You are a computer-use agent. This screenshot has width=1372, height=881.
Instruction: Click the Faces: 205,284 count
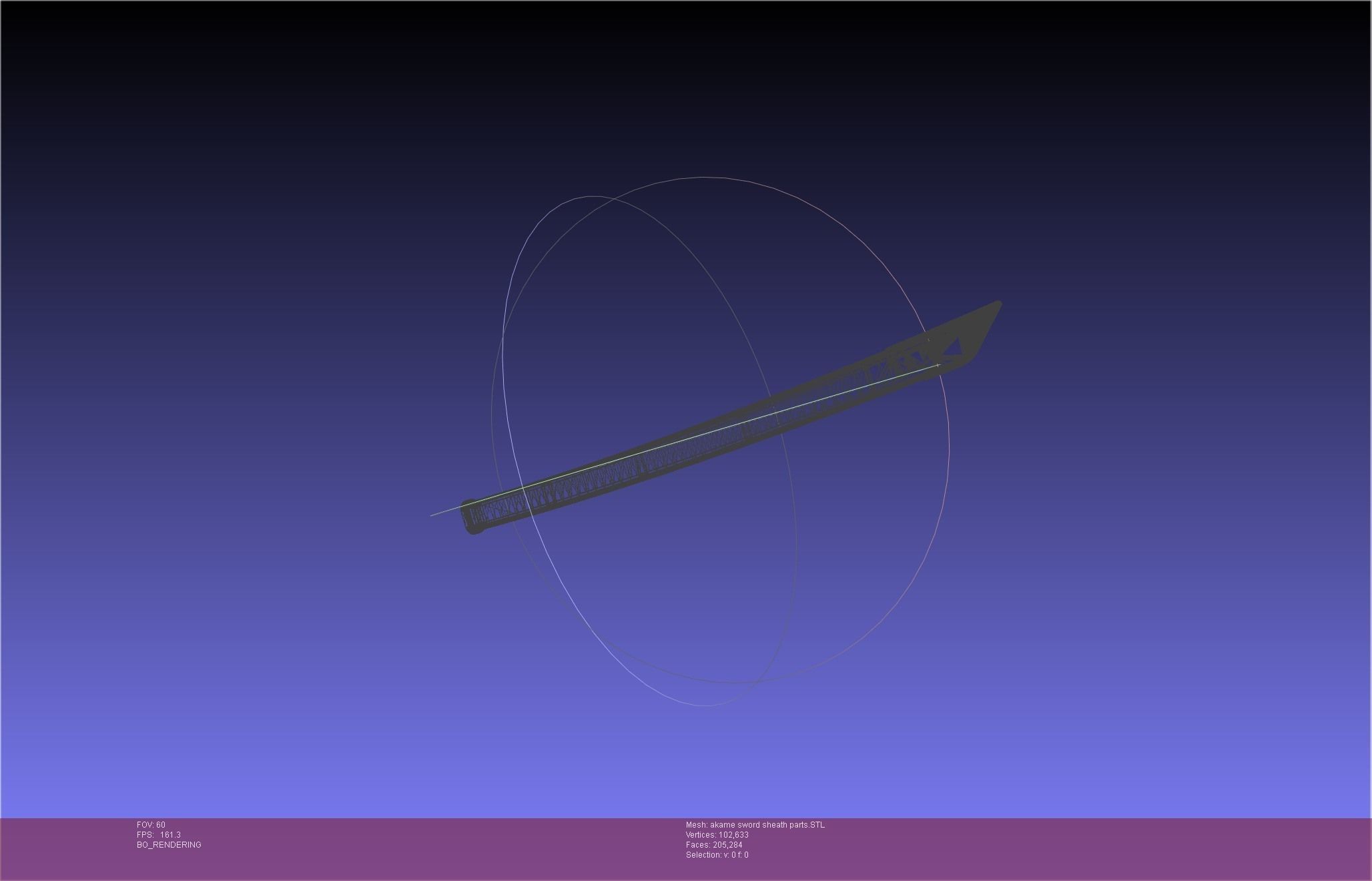click(x=714, y=845)
